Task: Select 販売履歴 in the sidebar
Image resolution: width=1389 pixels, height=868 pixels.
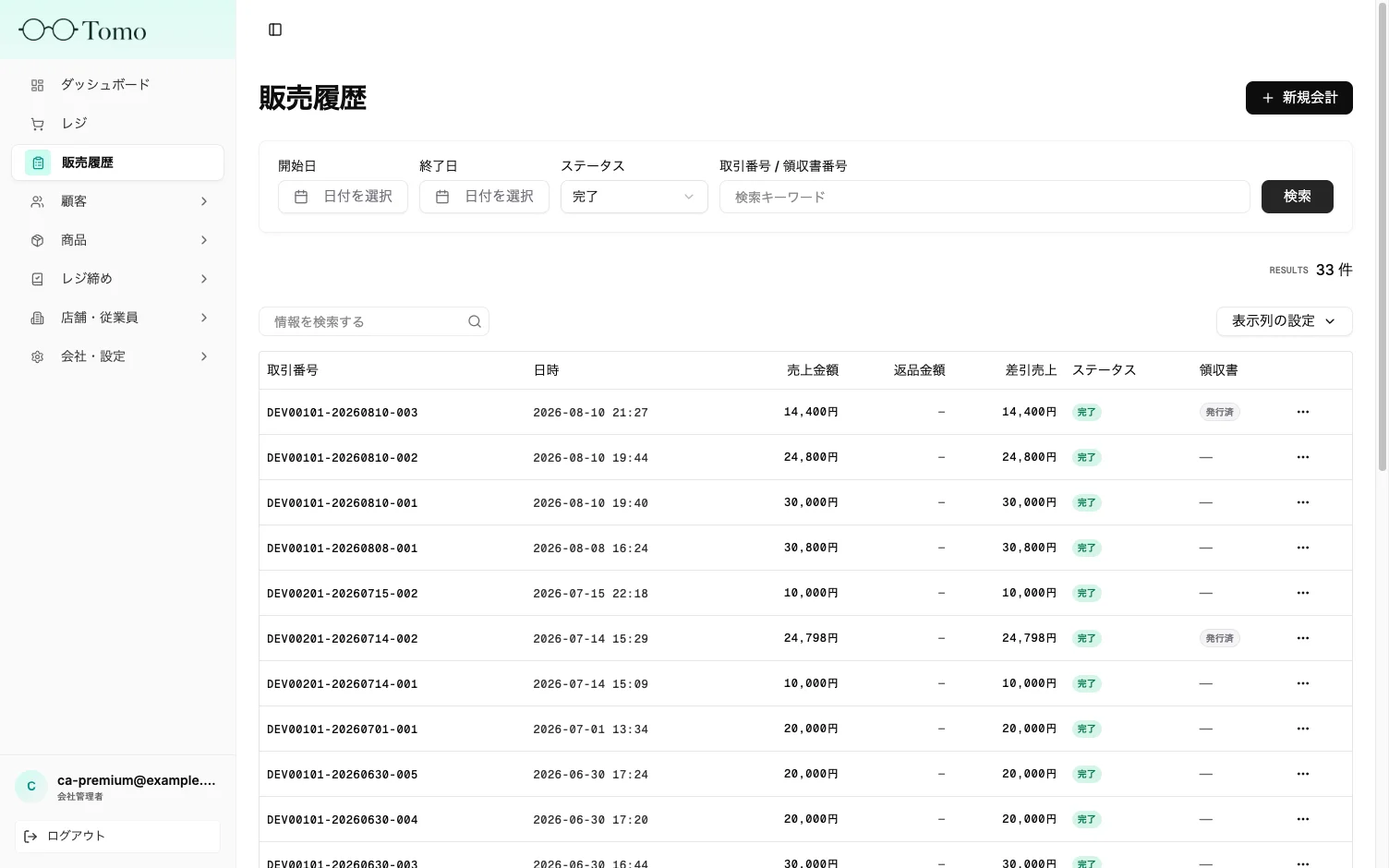Action: [117, 163]
